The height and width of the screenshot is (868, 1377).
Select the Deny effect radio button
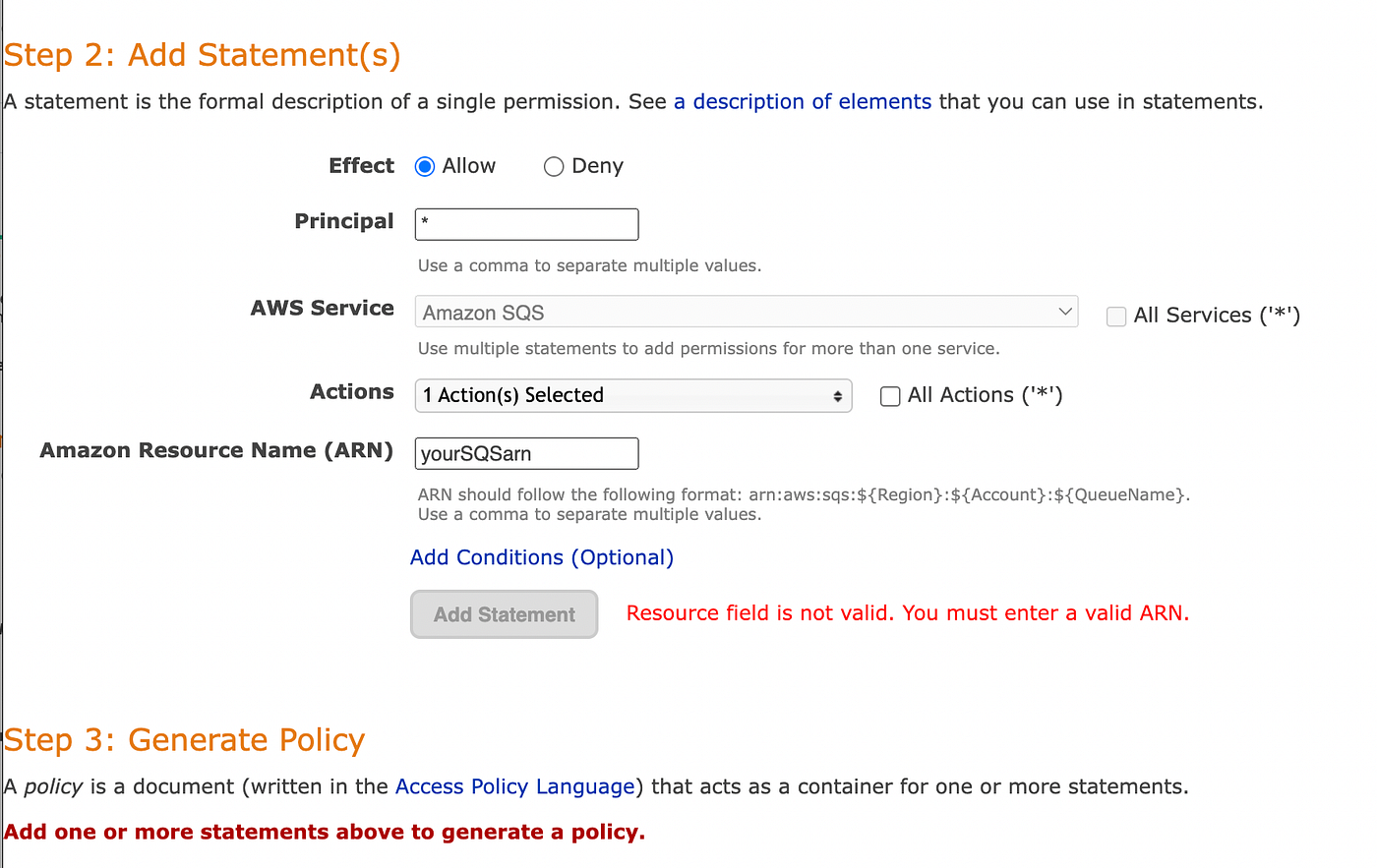point(554,167)
